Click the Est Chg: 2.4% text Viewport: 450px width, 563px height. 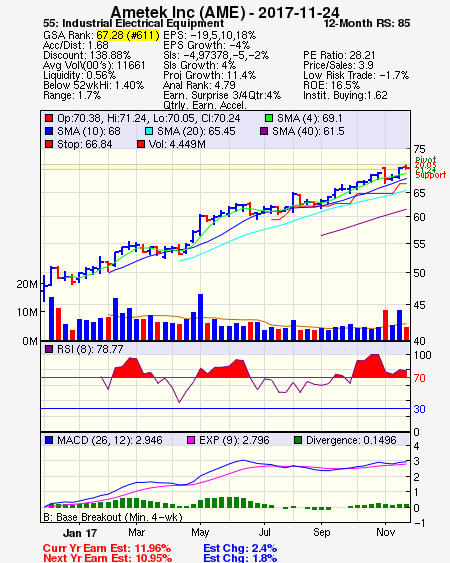tap(240, 548)
